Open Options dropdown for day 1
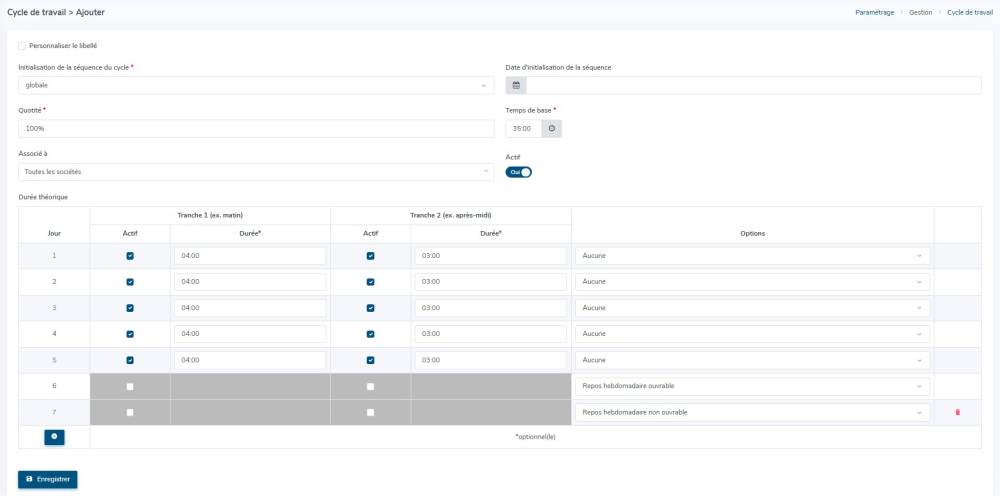Screen dimensions: 1000x496 pos(752,256)
